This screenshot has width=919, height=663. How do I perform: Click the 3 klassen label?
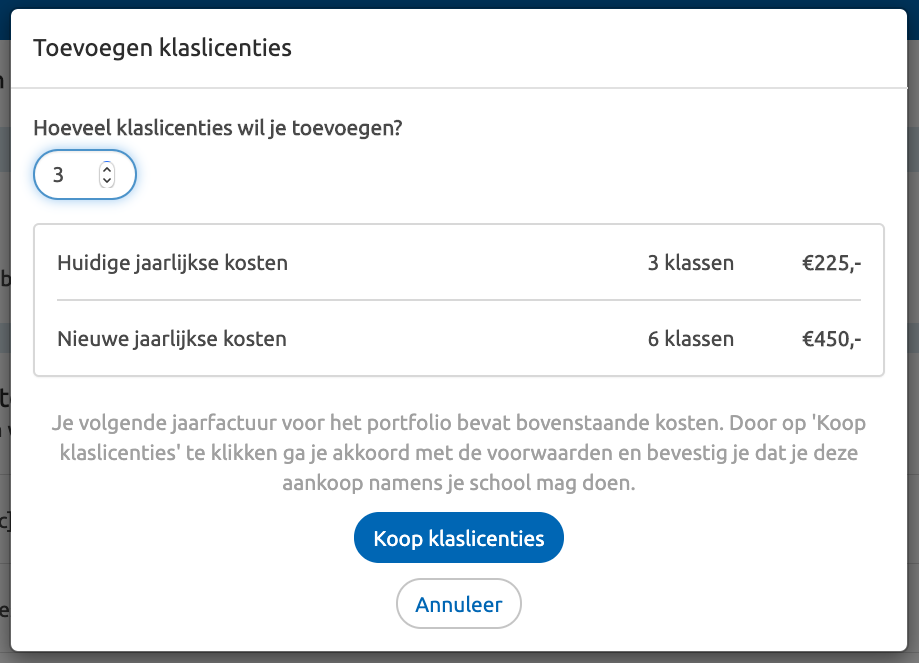coord(690,263)
